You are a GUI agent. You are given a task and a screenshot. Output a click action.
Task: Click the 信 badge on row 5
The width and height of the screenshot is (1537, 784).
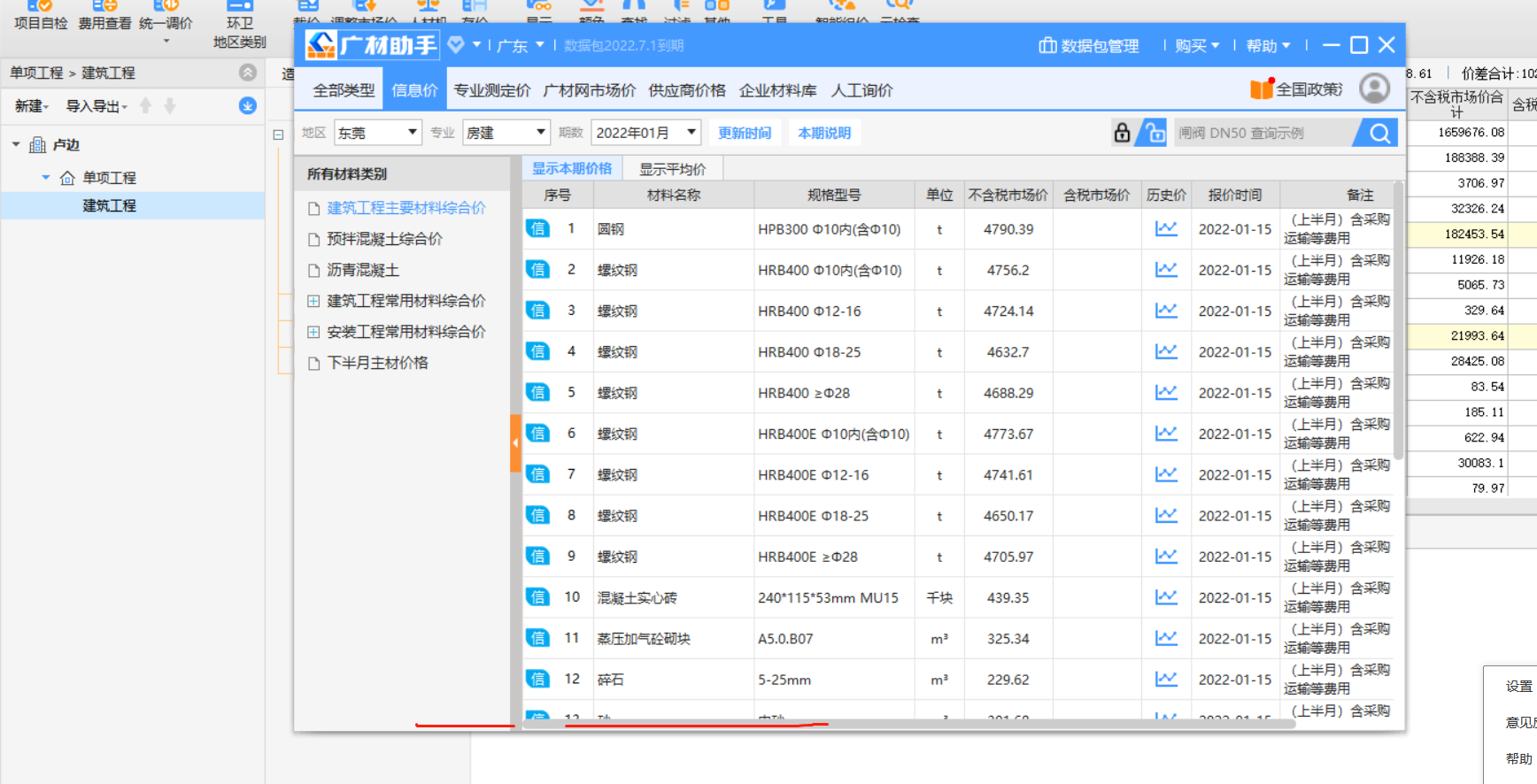[x=537, y=392]
